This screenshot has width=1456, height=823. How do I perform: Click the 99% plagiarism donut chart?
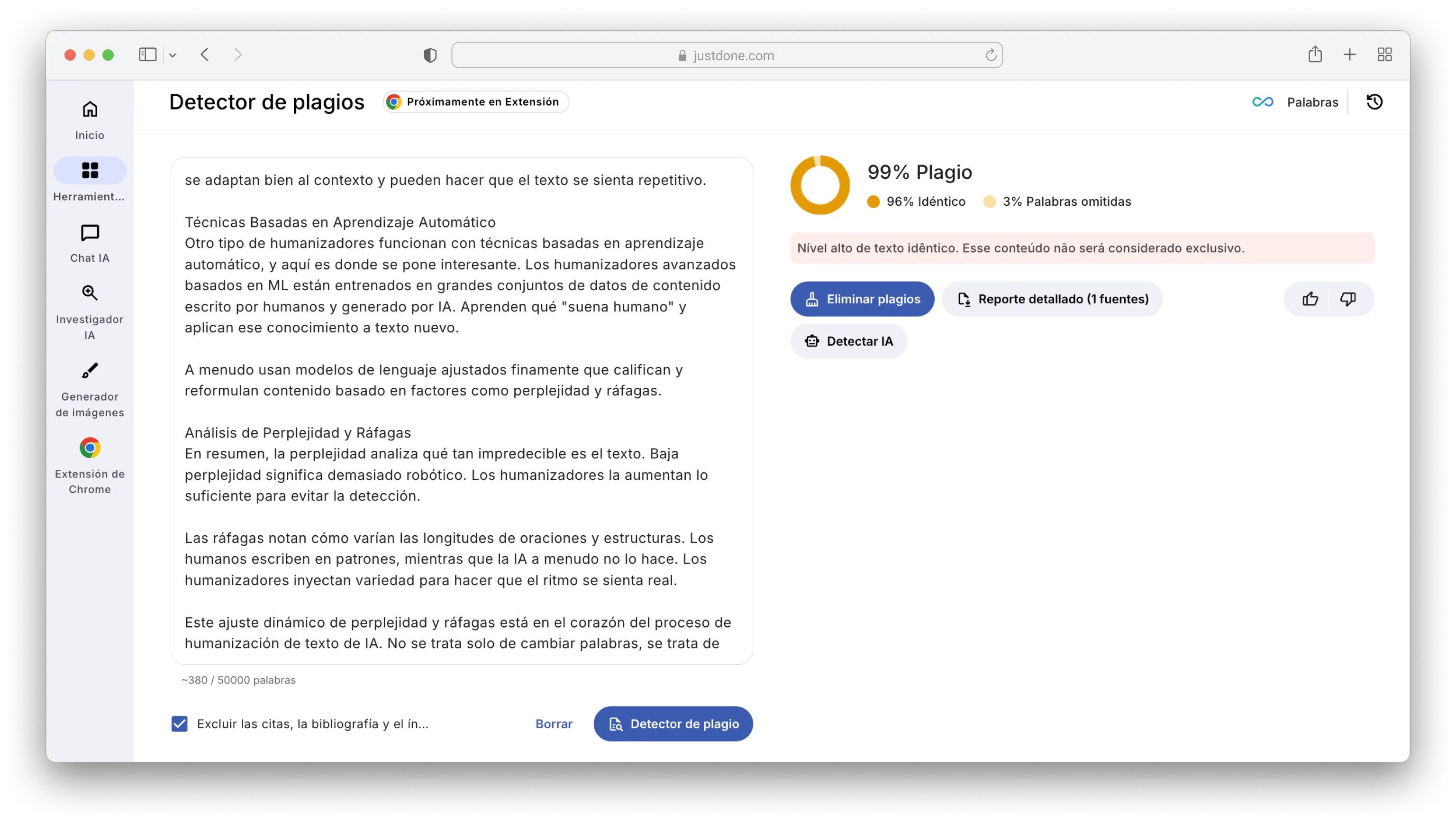pos(819,185)
